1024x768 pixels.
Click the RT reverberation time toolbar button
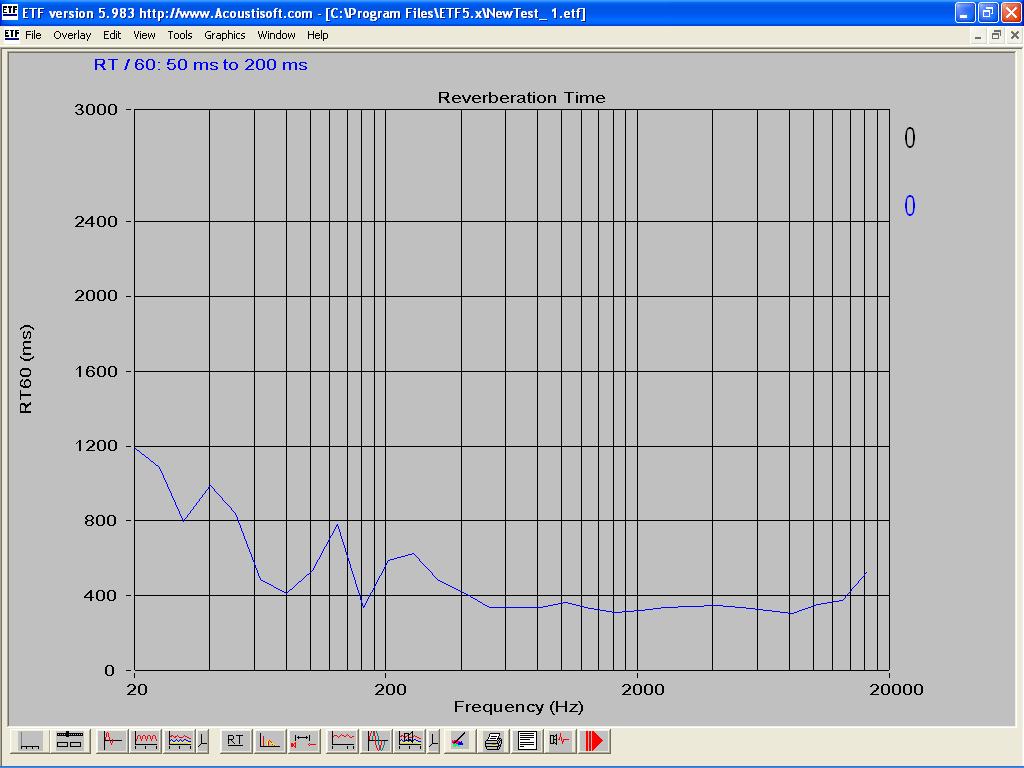click(x=235, y=741)
